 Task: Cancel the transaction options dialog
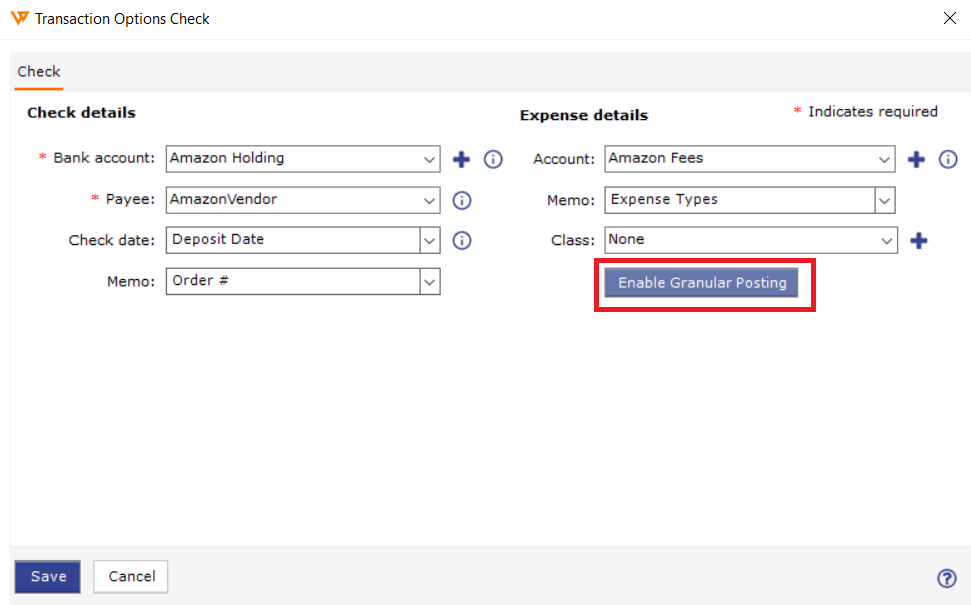tap(131, 577)
